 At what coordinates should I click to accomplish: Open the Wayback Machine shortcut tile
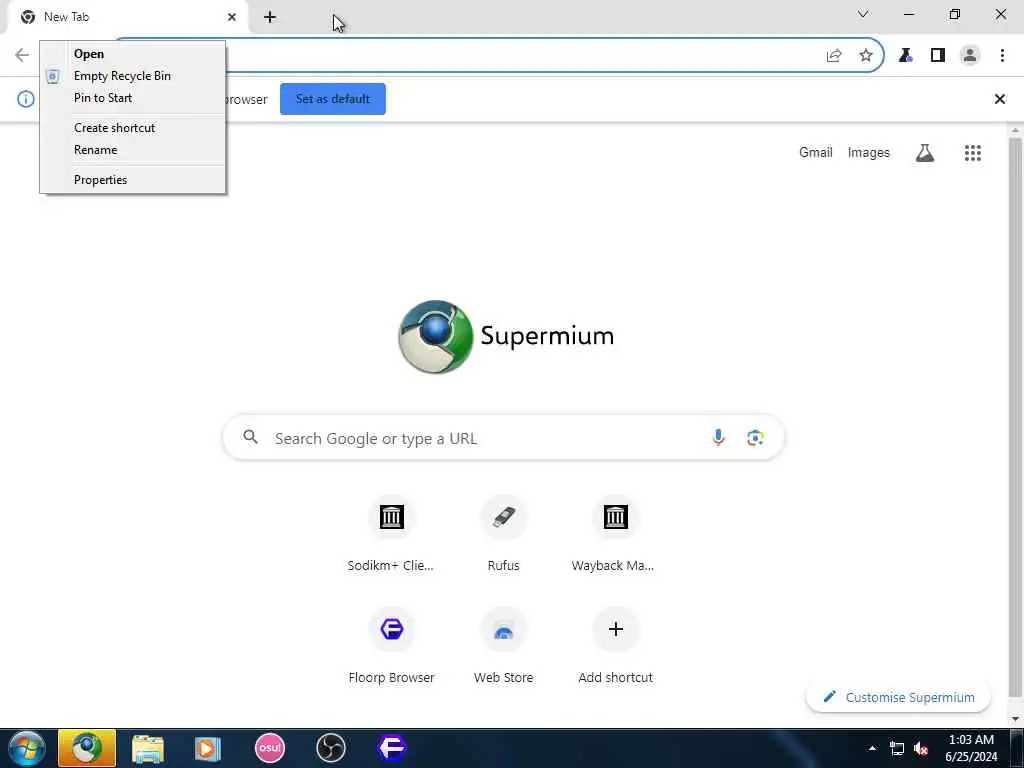click(x=615, y=535)
